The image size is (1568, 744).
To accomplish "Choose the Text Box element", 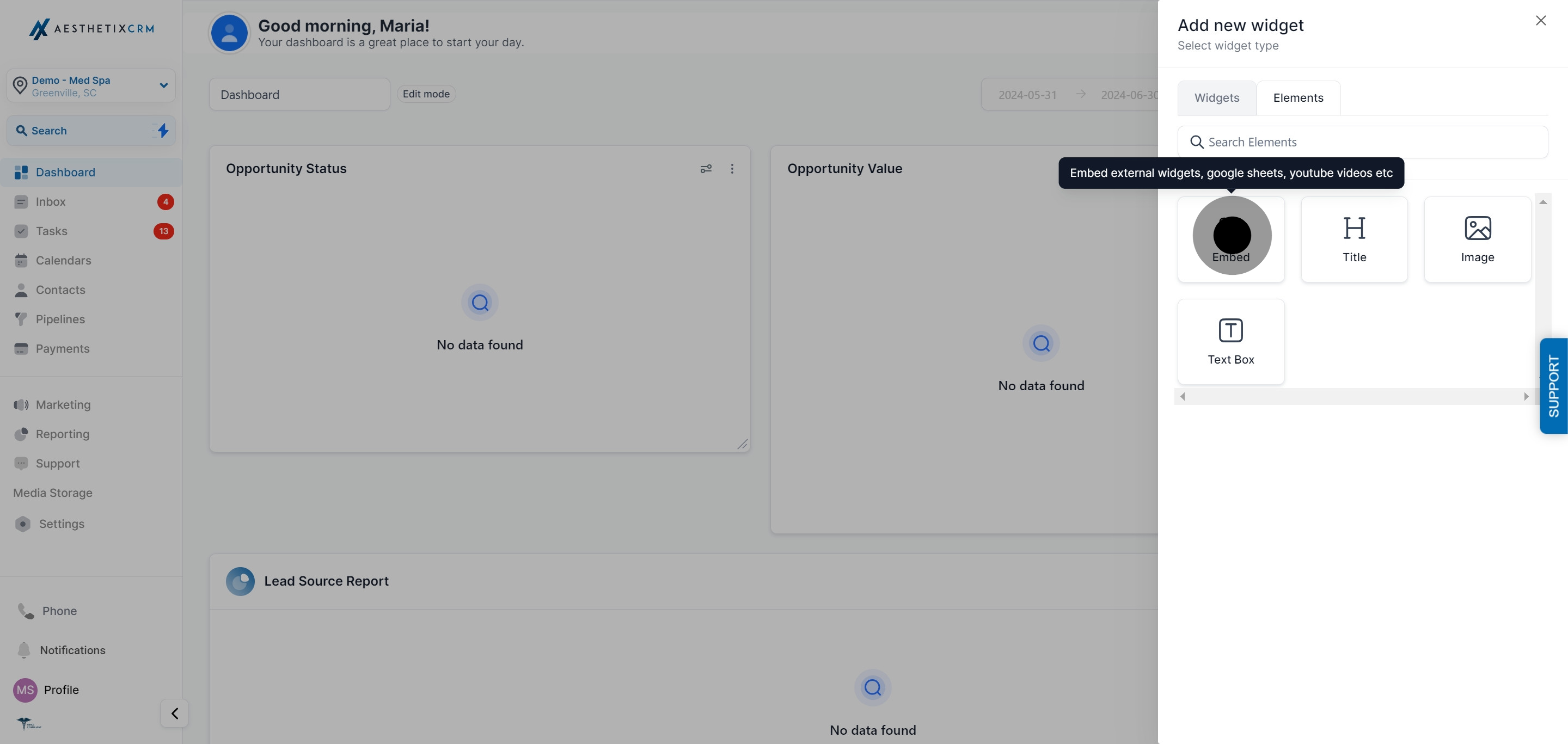I will pos(1231,341).
